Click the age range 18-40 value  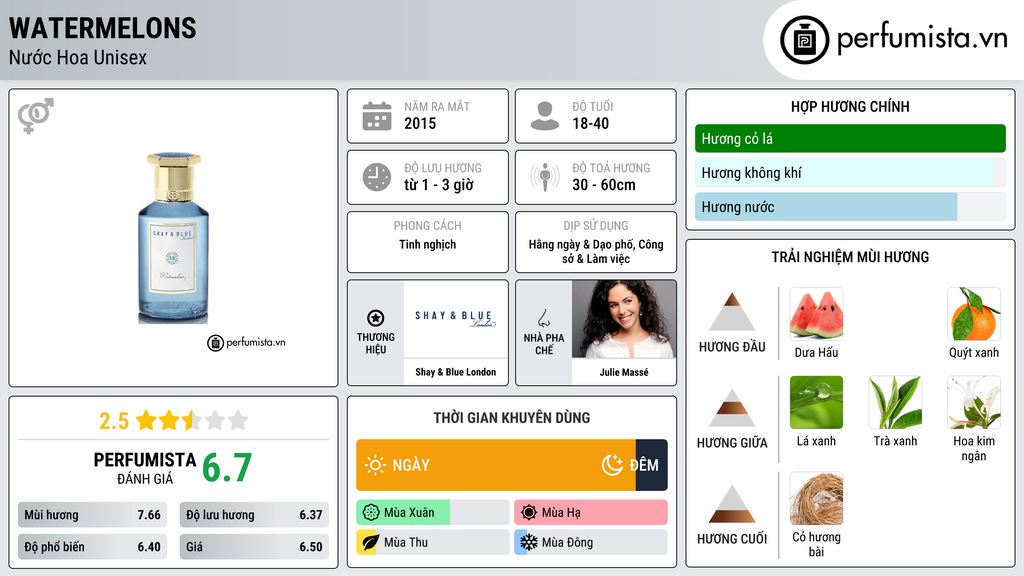(x=590, y=123)
